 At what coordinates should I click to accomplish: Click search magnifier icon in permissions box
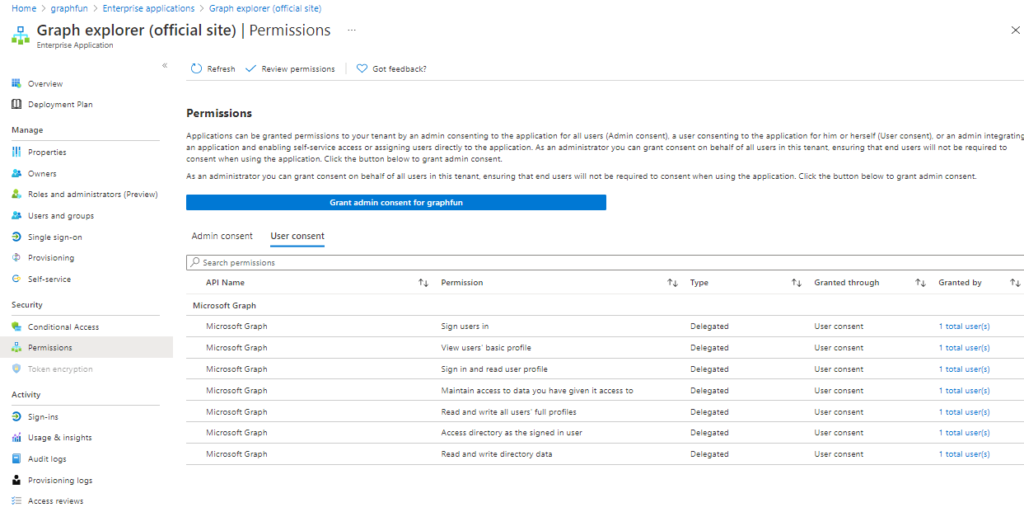(195, 263)
